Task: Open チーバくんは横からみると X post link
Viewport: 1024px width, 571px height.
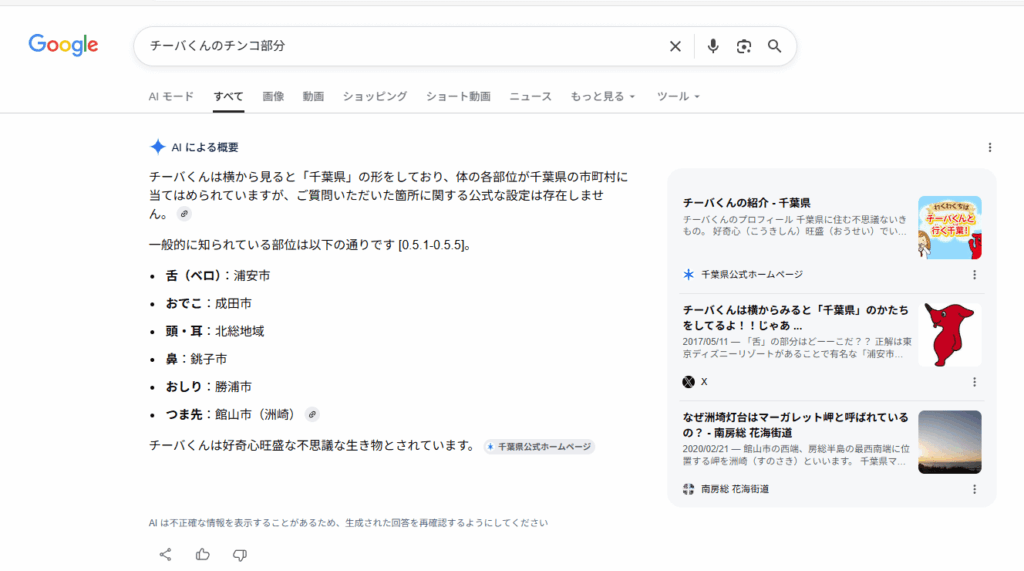Action: pyautogui.click(x=795, y=318)
